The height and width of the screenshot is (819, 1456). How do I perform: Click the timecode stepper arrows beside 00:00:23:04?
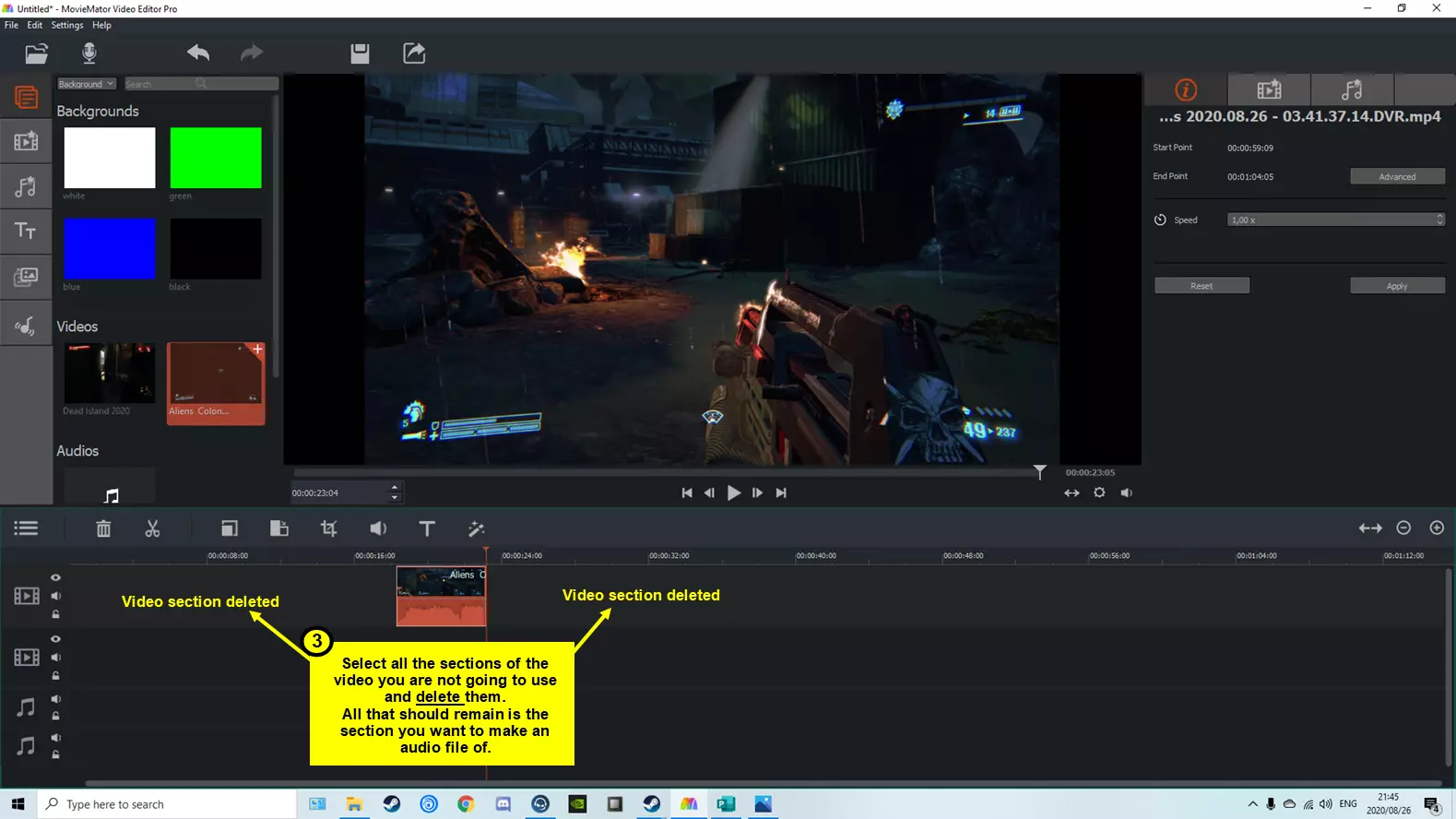pyautogui.click(x=395, y=493)
